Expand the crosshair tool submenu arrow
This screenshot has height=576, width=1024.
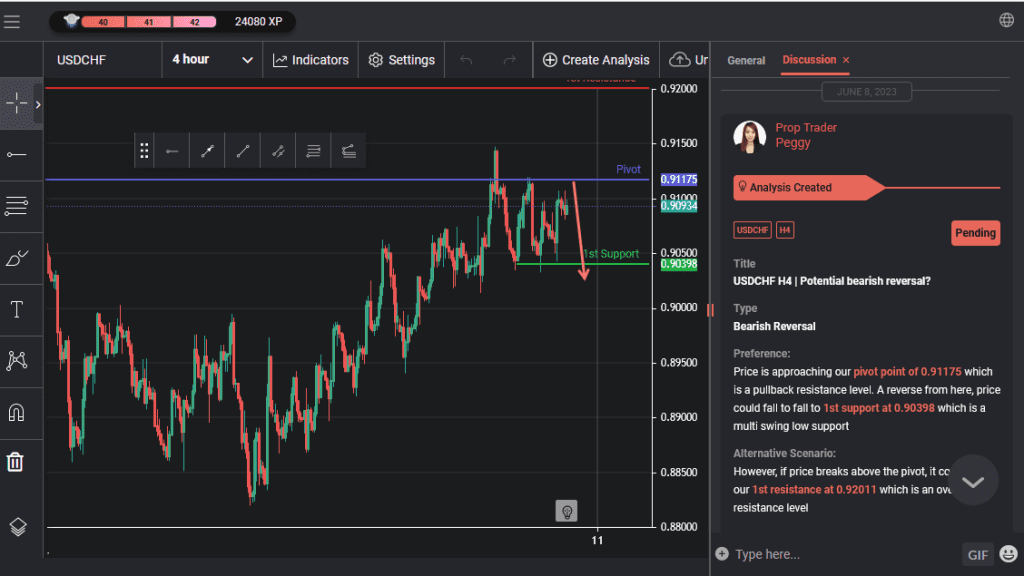point(38,104)
